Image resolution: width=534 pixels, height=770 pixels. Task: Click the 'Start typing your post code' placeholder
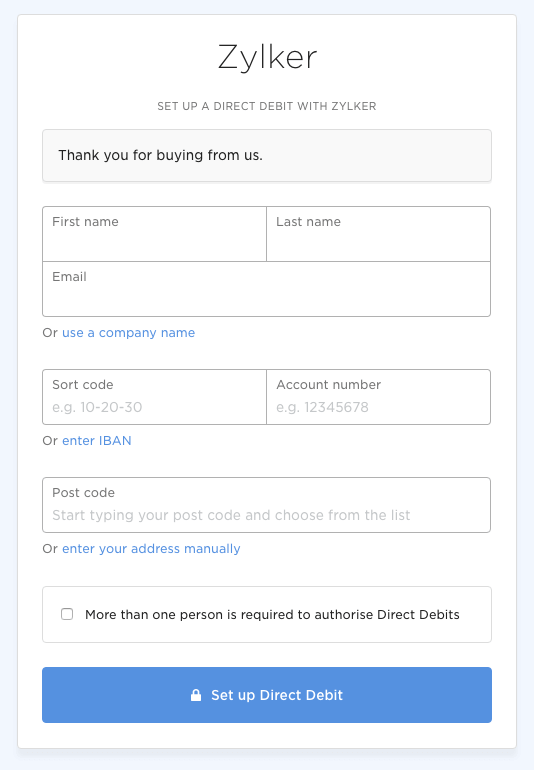231,515
